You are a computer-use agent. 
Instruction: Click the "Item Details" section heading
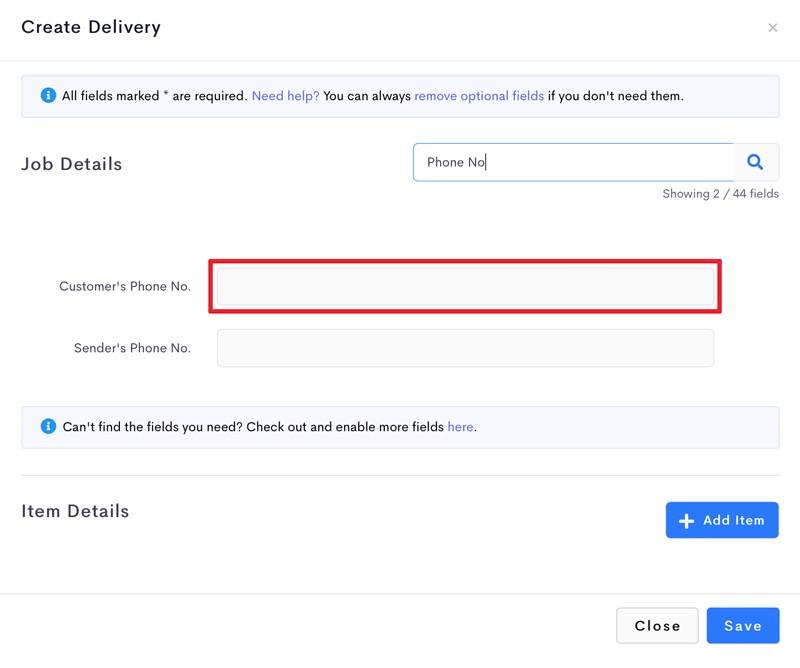(x=75, y=511)
